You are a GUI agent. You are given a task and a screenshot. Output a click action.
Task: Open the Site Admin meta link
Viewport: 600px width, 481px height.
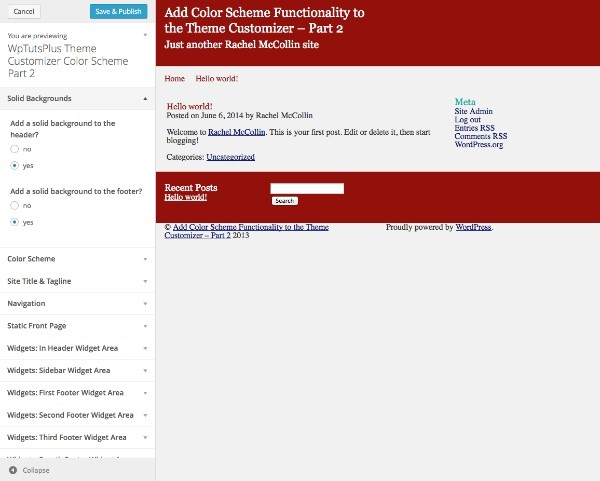pyautogui.click(x=473, y=111)
